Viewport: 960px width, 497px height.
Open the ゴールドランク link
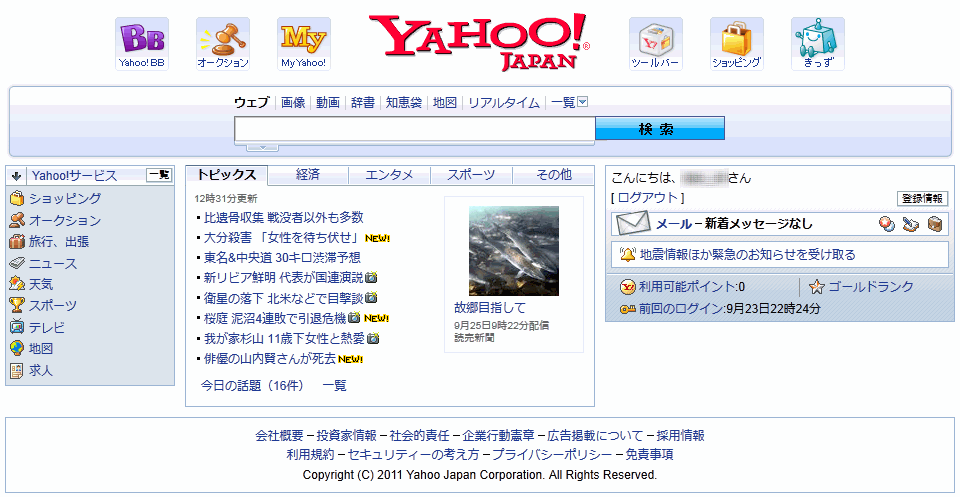click(871, 286)
